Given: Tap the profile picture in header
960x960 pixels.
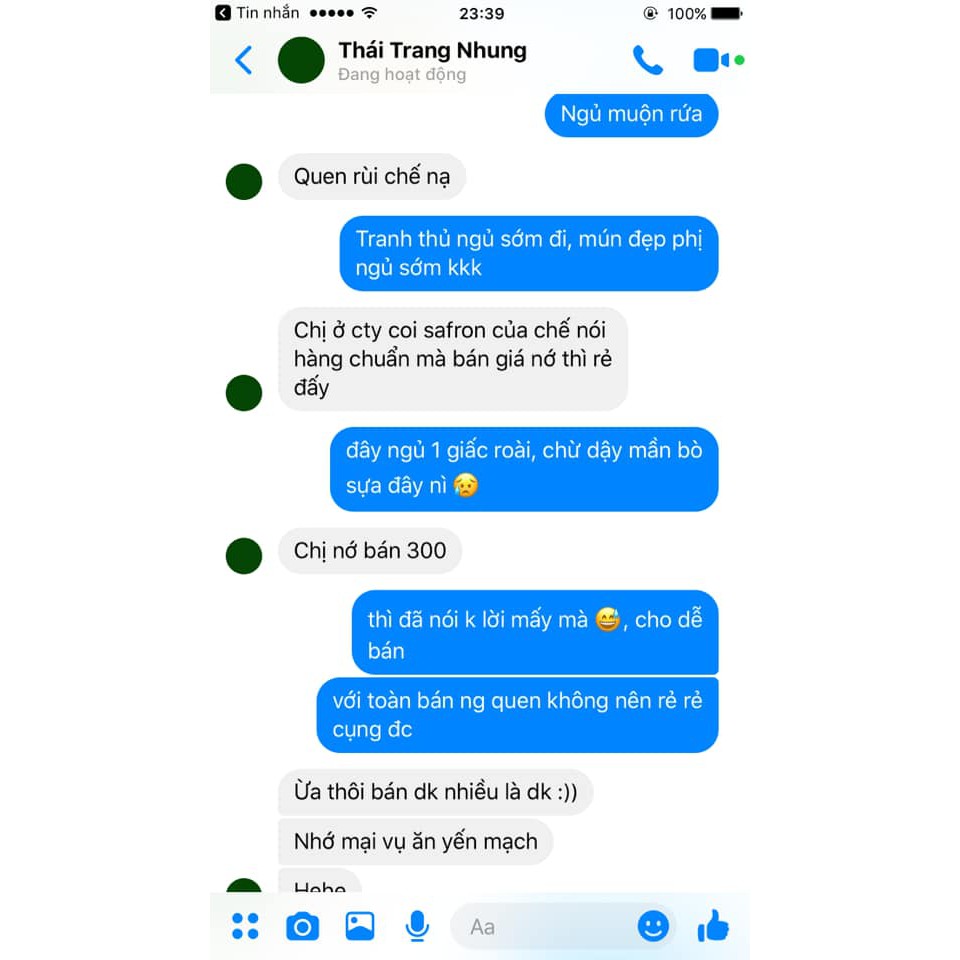Looking at the screenshot, I should pos(301,60).
